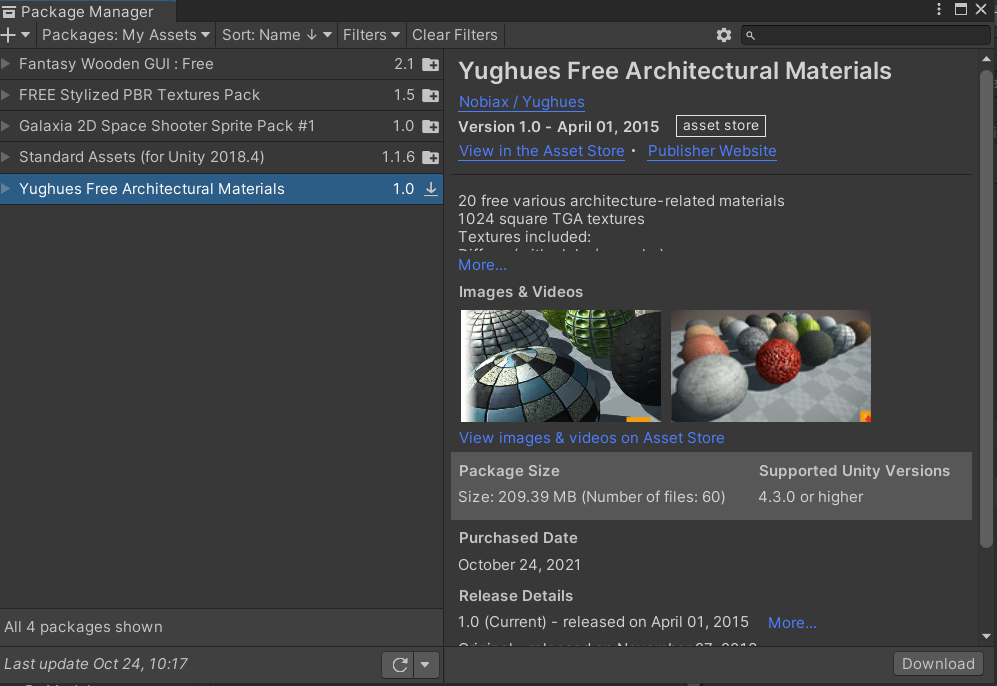Click the Last update Oct 24, 10:17 text
The width and height of the screenshot is (997, 686).
tap(96, 664)
